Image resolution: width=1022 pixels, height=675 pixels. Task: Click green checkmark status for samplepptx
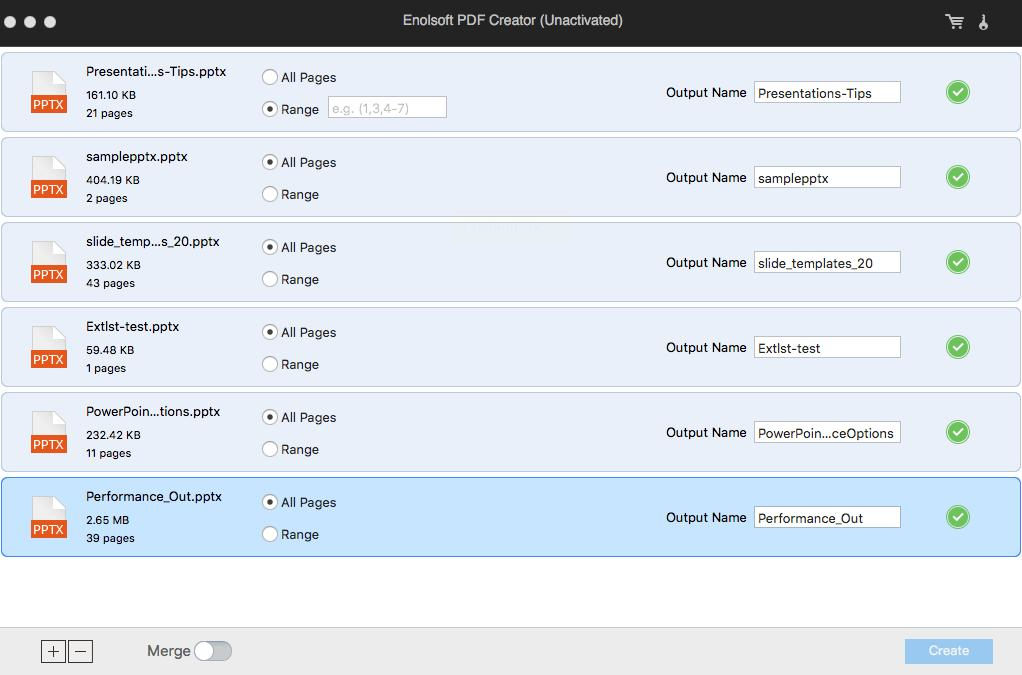(x=957, y=177)
